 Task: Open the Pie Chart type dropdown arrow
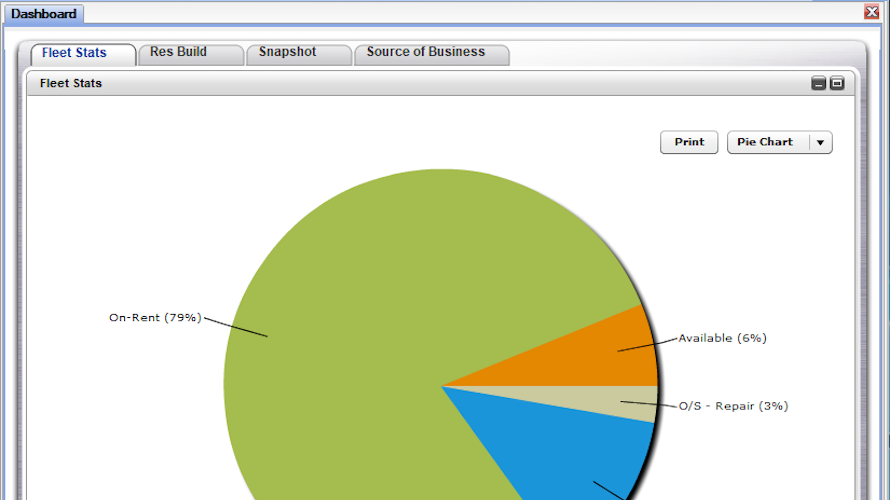tap(820, 142)
